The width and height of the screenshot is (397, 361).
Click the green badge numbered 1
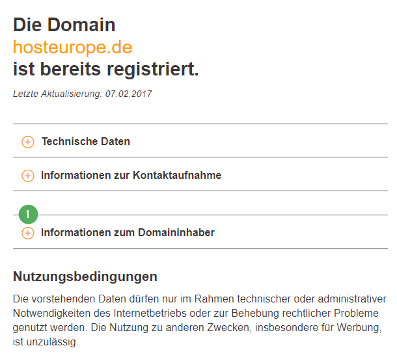(28, 214)
